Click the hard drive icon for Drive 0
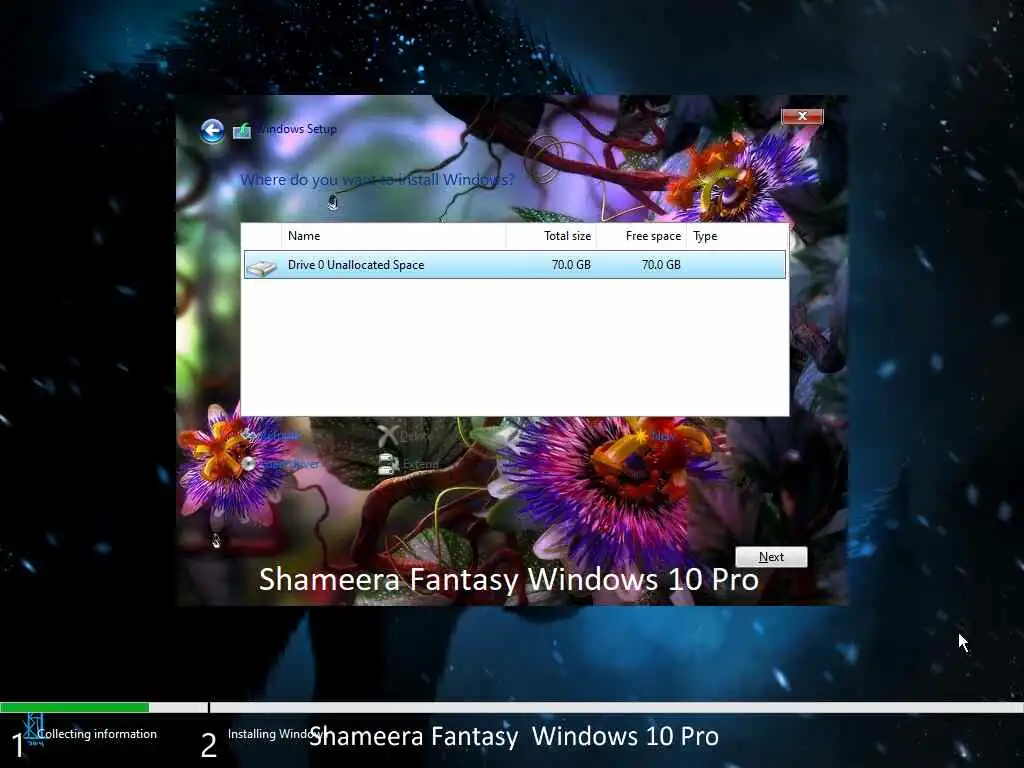This screenshot has width=1024, height=768. (262, 266)
